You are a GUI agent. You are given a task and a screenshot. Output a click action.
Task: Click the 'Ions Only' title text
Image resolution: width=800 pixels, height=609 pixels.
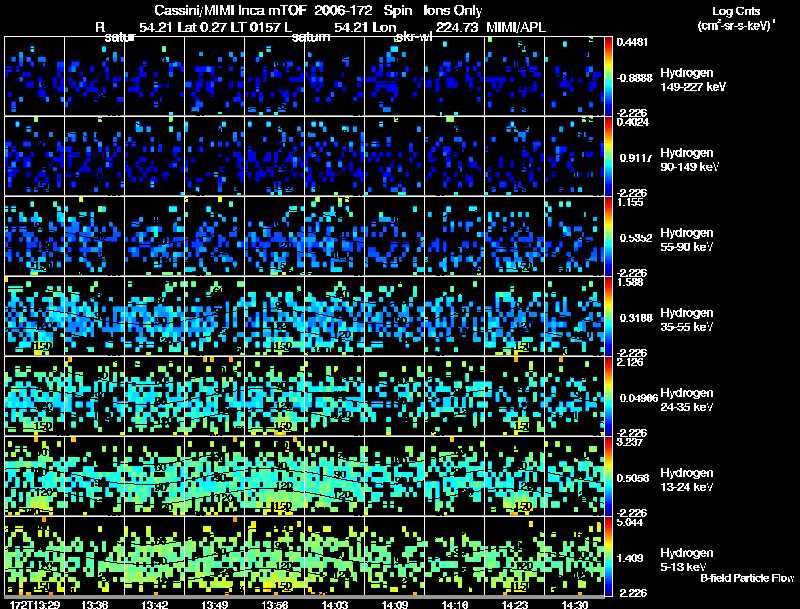(x=453, y=10)
